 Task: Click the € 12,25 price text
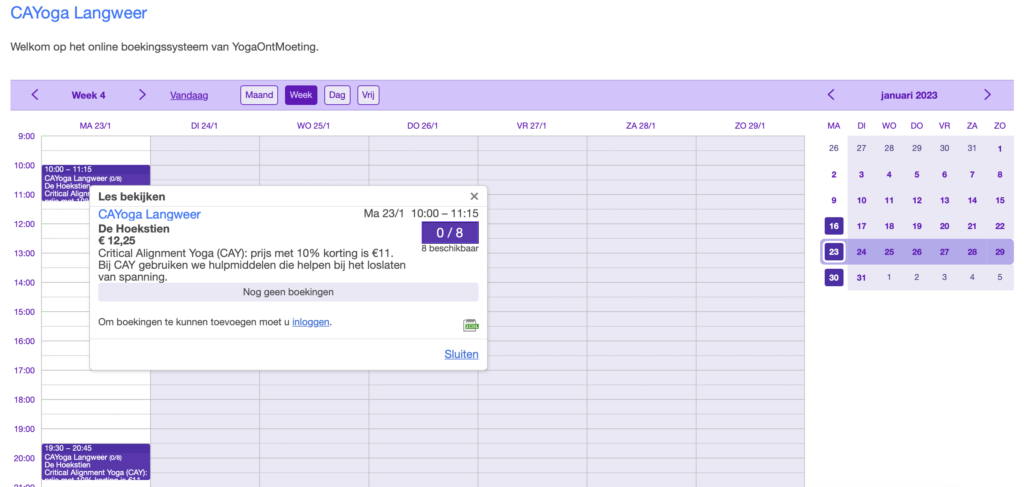coord(117,241)
